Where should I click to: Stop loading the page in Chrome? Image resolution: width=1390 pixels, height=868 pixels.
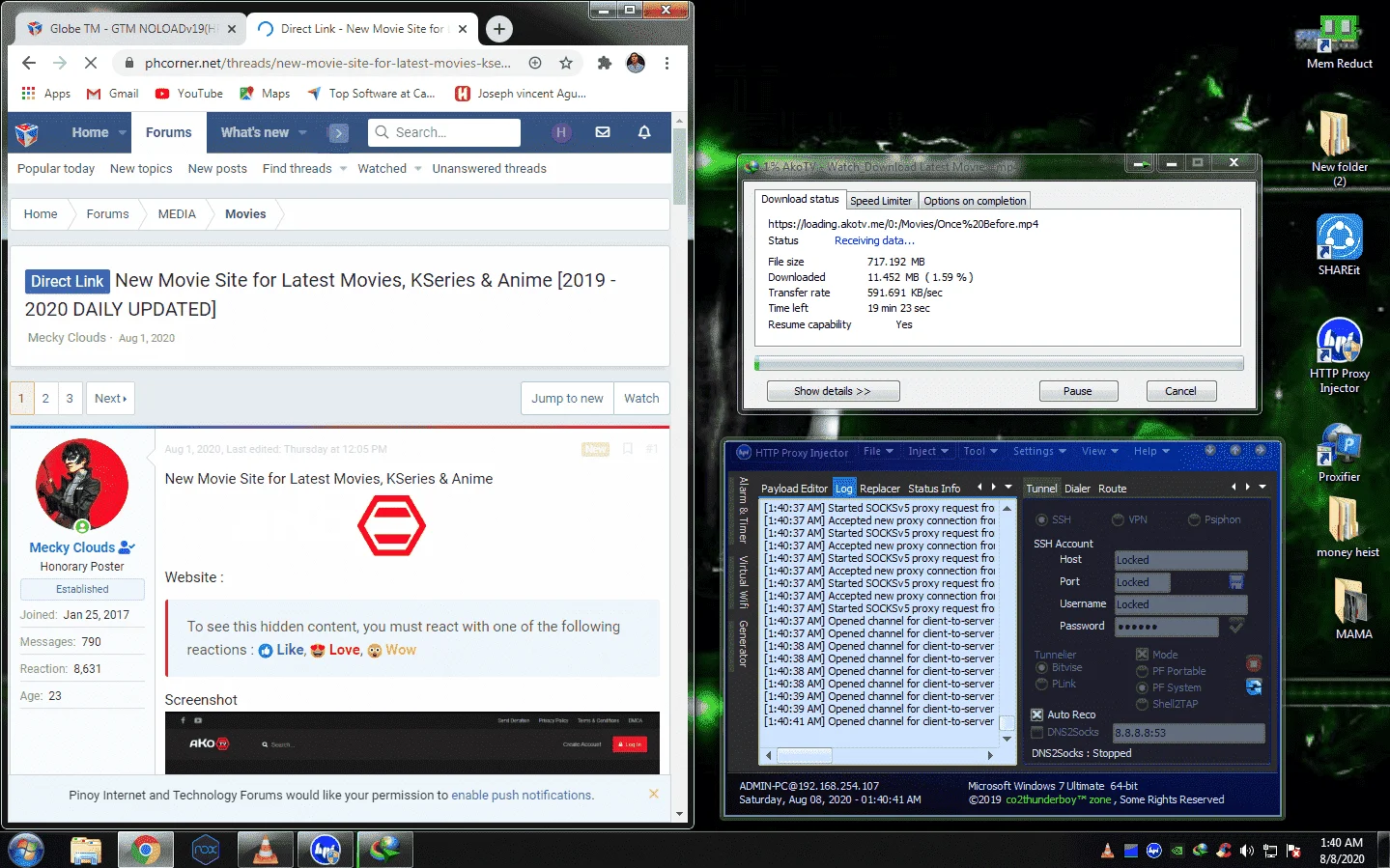coord(91,63)
